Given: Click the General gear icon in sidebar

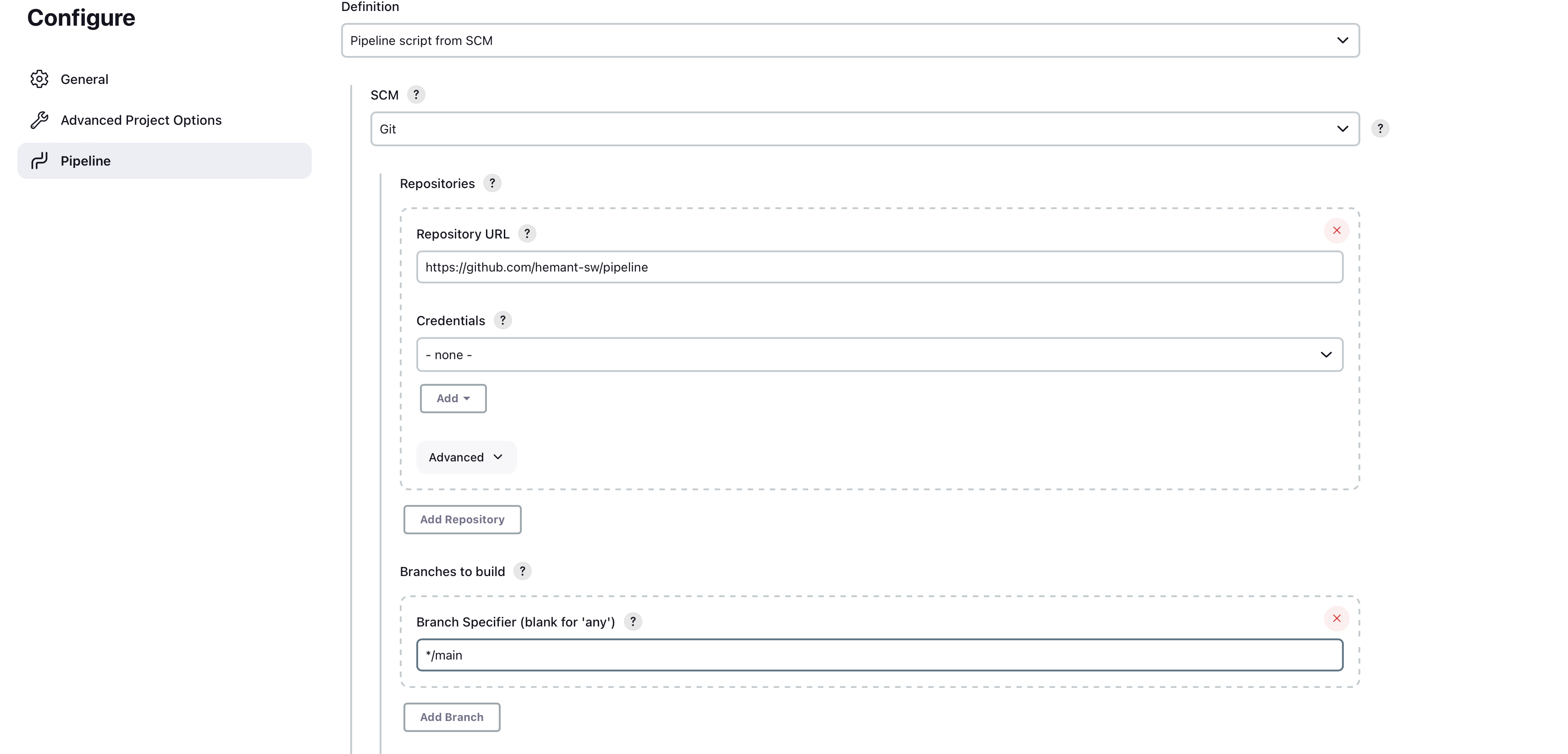Looking at the screenshot, I should pos(39,79).
